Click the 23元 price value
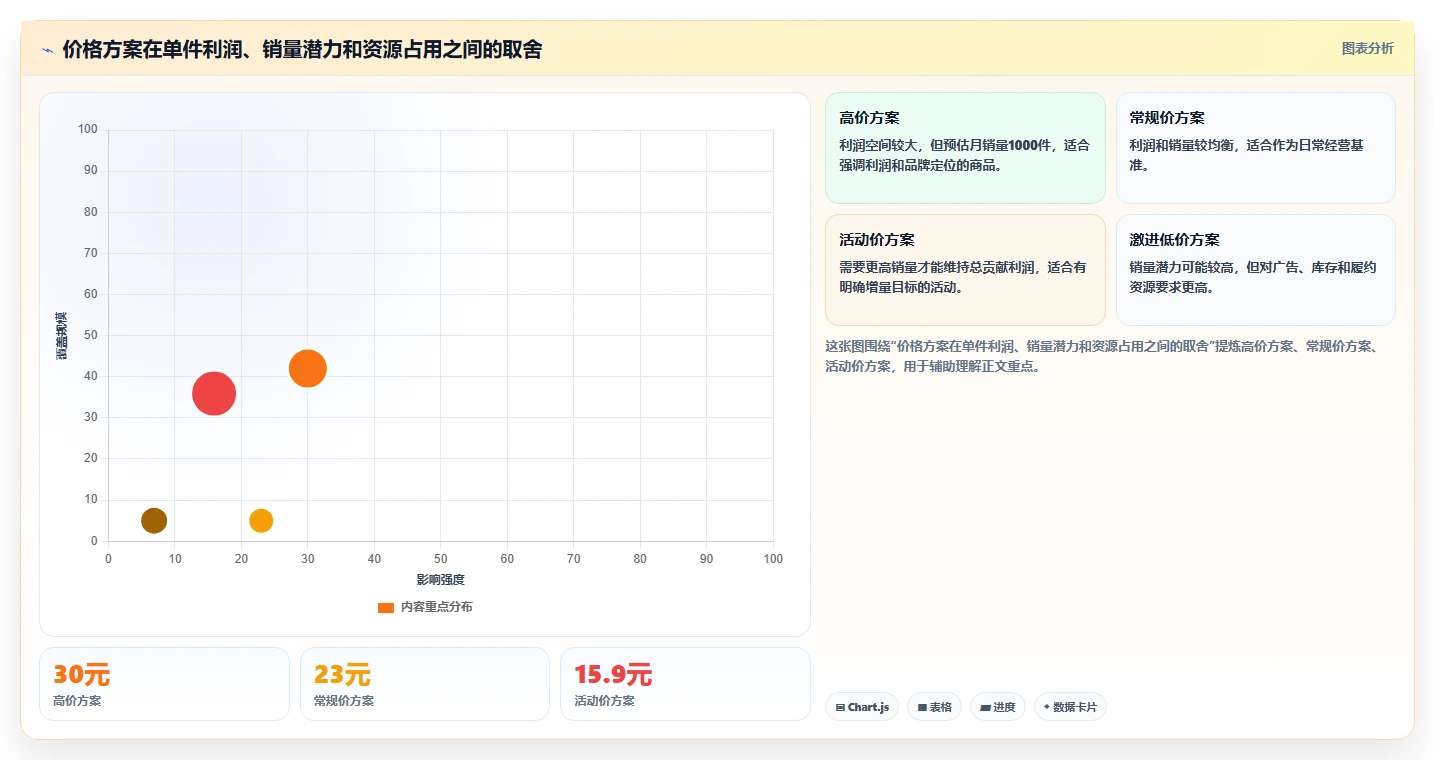Viewport: 1435px width, 760px height. pos(342,675)
